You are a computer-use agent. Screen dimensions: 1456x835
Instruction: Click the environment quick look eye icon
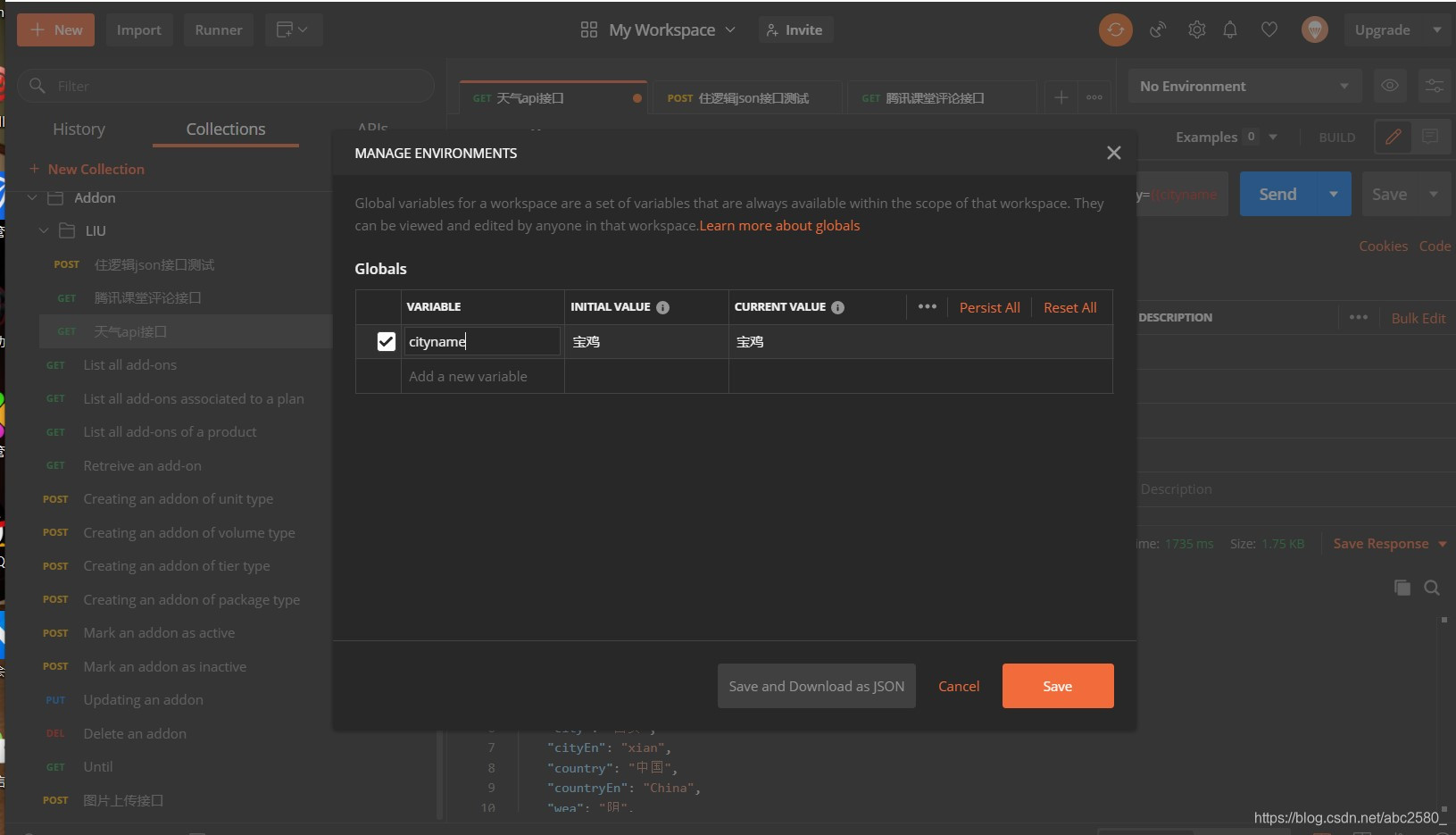[x=1390, y=86]
